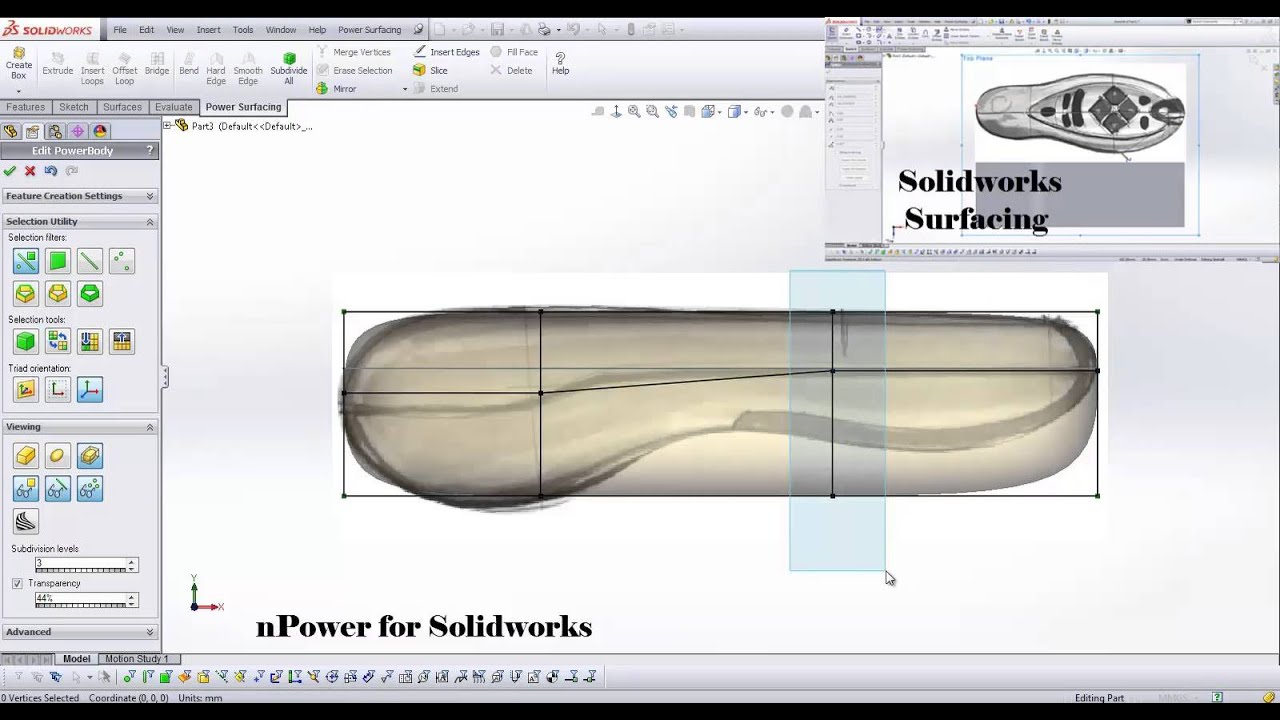Click zebra stripes viewing icon

(26, 521)
